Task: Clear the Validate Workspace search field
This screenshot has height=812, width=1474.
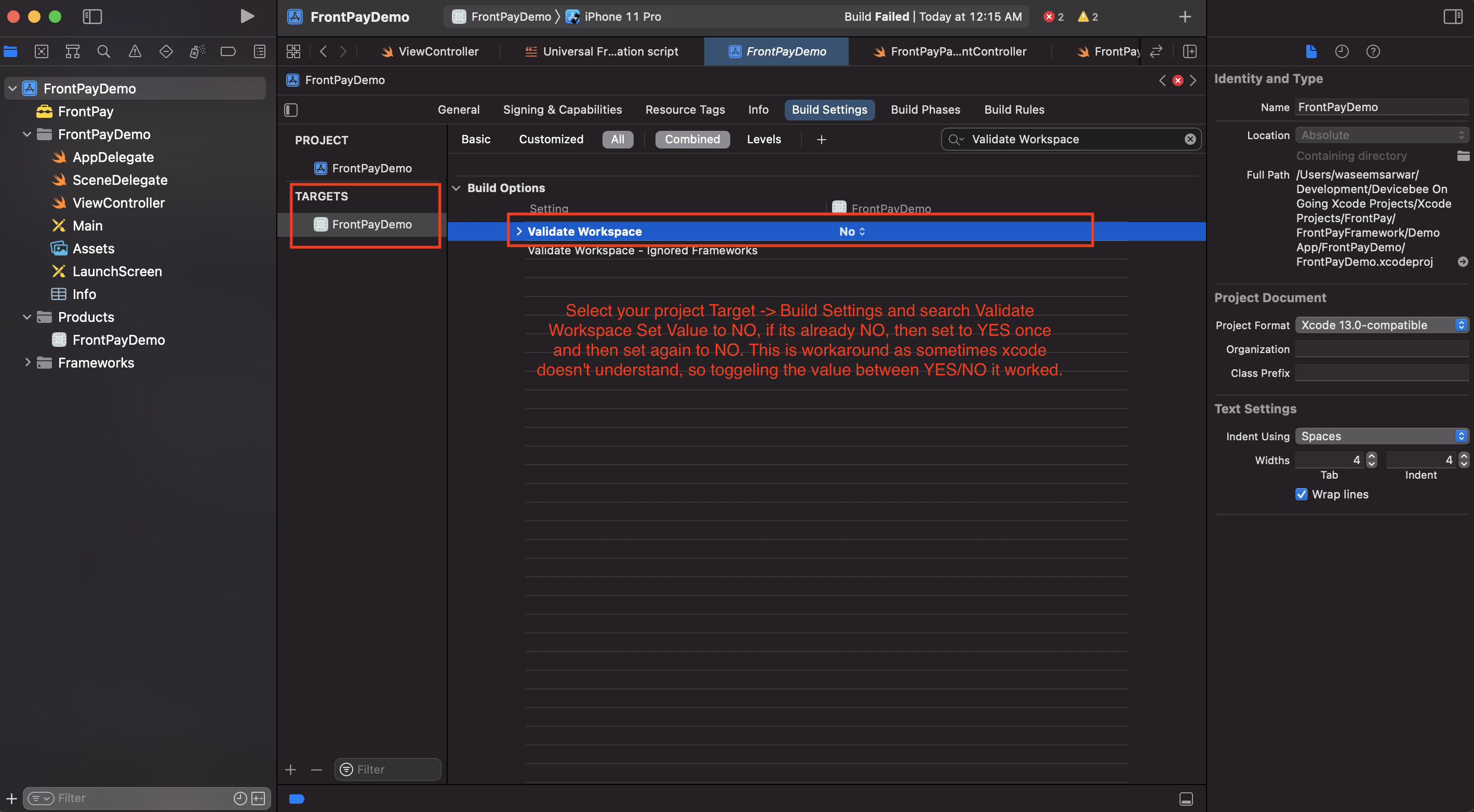Action: point(1189,139)
